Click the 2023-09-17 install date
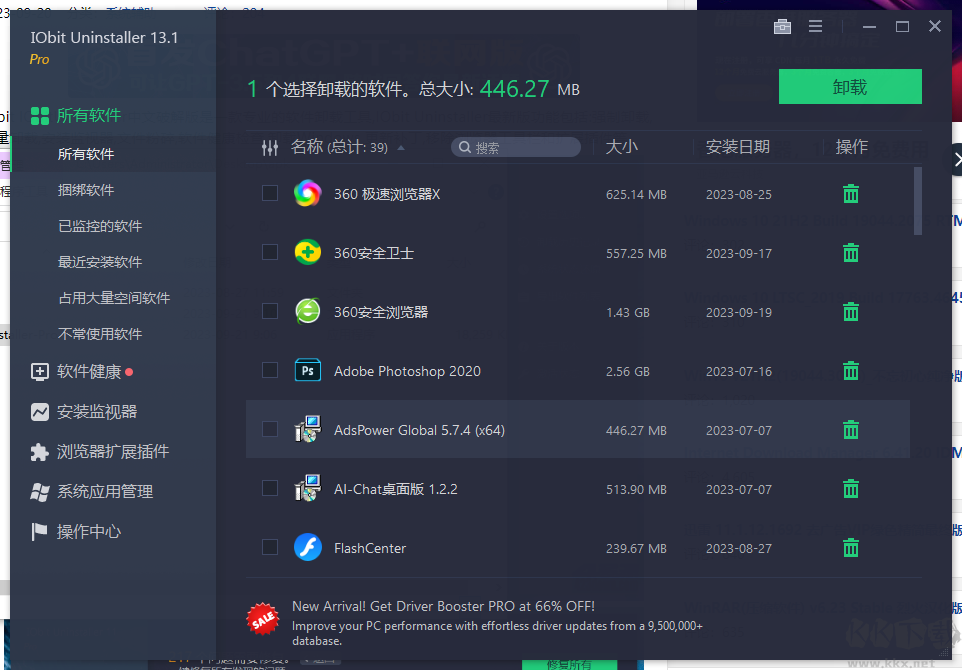 (x=739, y=253)
